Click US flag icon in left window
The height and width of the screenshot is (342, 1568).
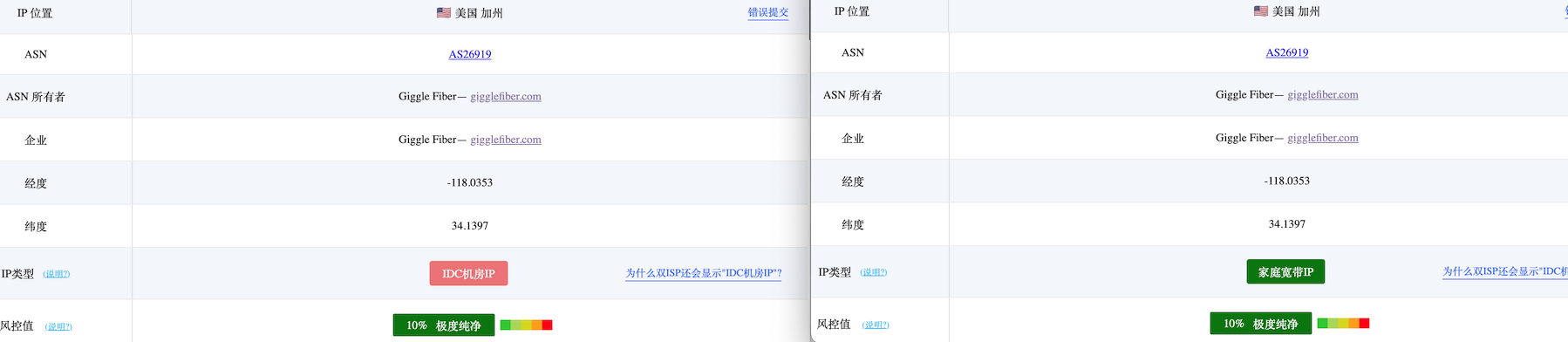point(444,13)
